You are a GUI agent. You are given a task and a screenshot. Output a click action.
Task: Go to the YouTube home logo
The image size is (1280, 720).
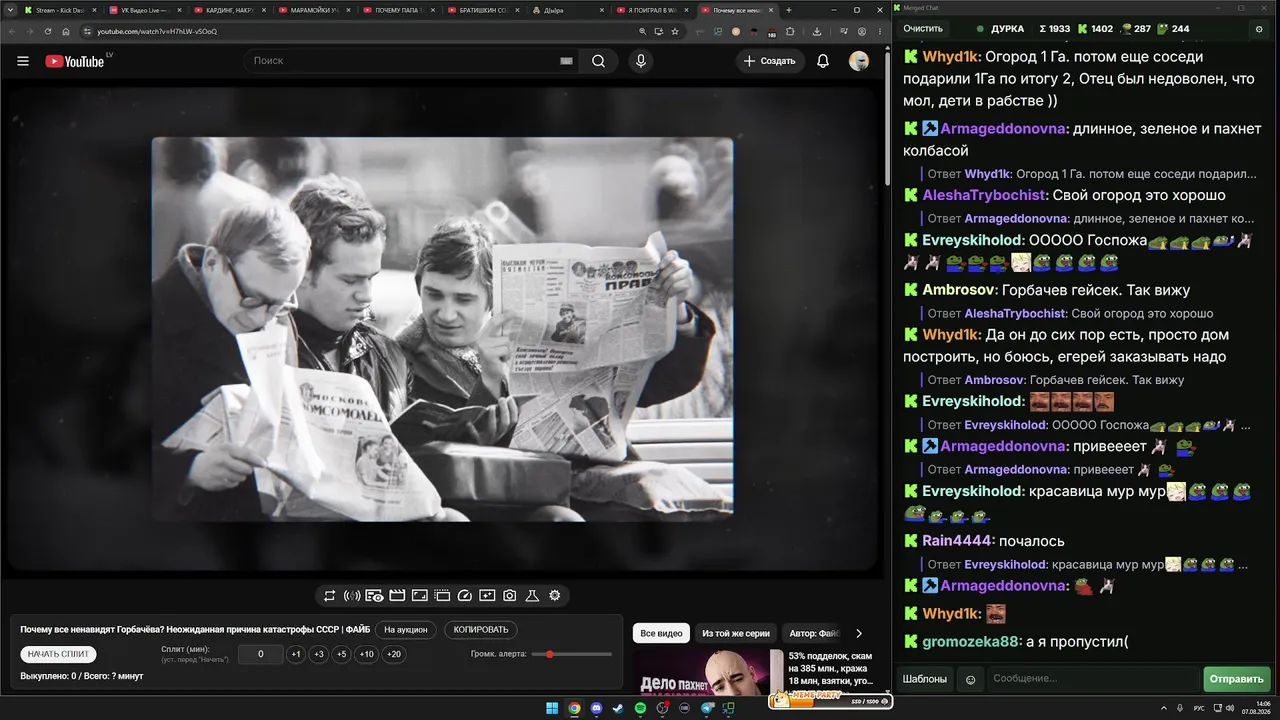pos(75,61)
